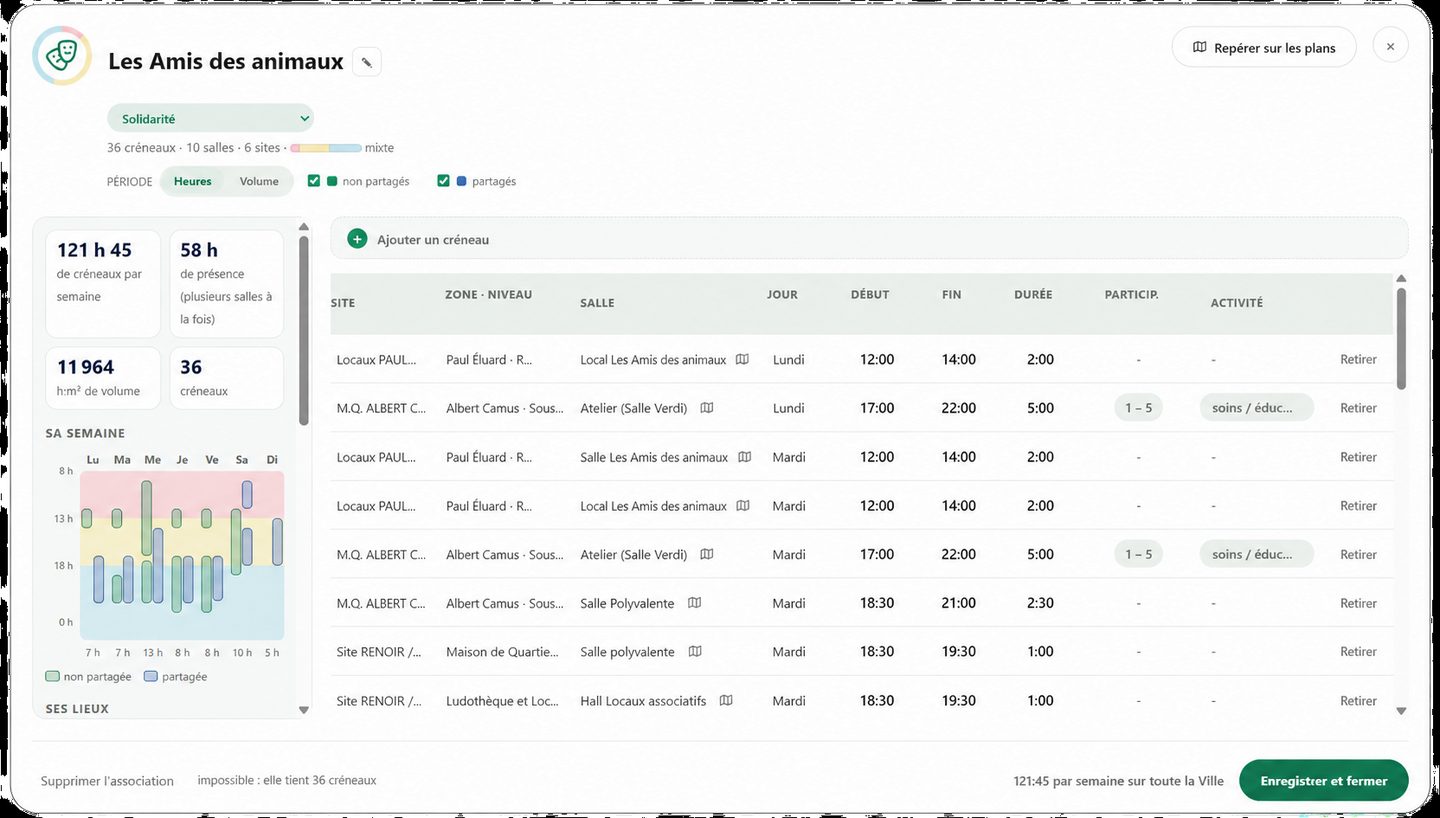Click Retirer for the Salle Polyvalente 21:00 row
The image size is (1440, 818).
1358,603
